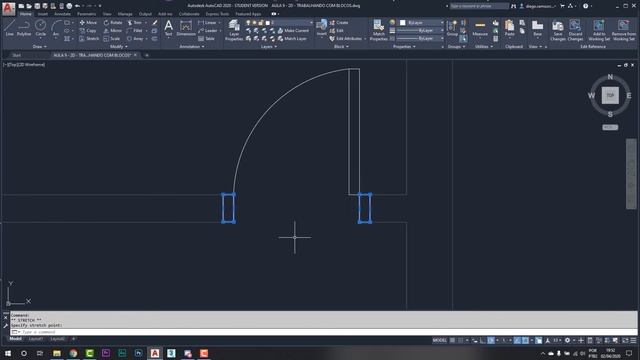The image size is (640, 360).
Task: Expand the Draw panel dropdown
Action: click(40, 47)
